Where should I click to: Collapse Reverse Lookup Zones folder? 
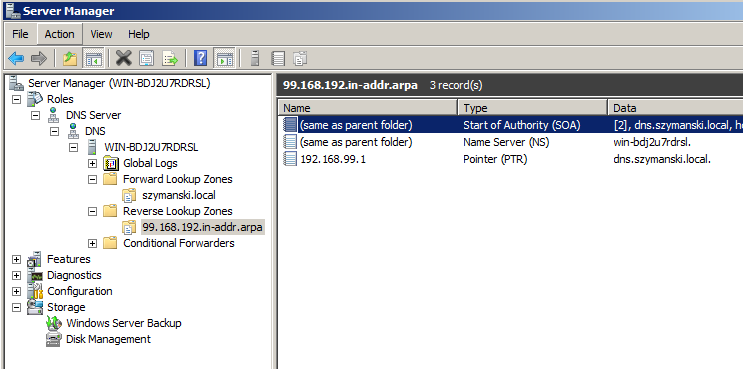[x=92, y=211]
